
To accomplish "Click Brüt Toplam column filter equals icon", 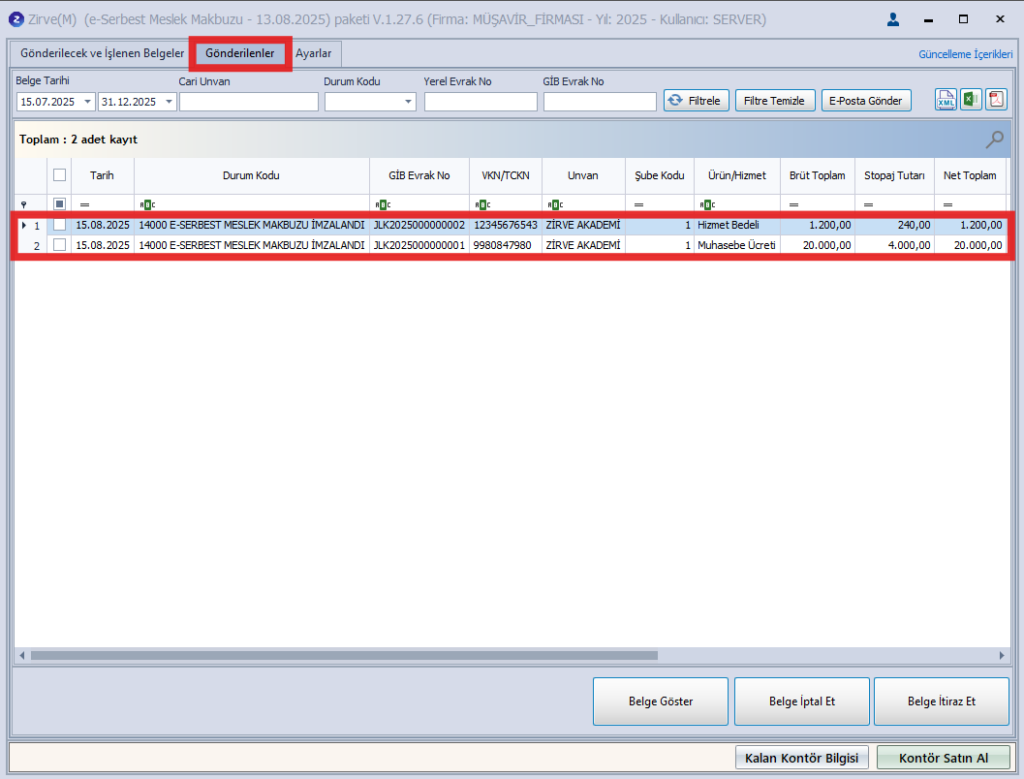I will (793, 204).
